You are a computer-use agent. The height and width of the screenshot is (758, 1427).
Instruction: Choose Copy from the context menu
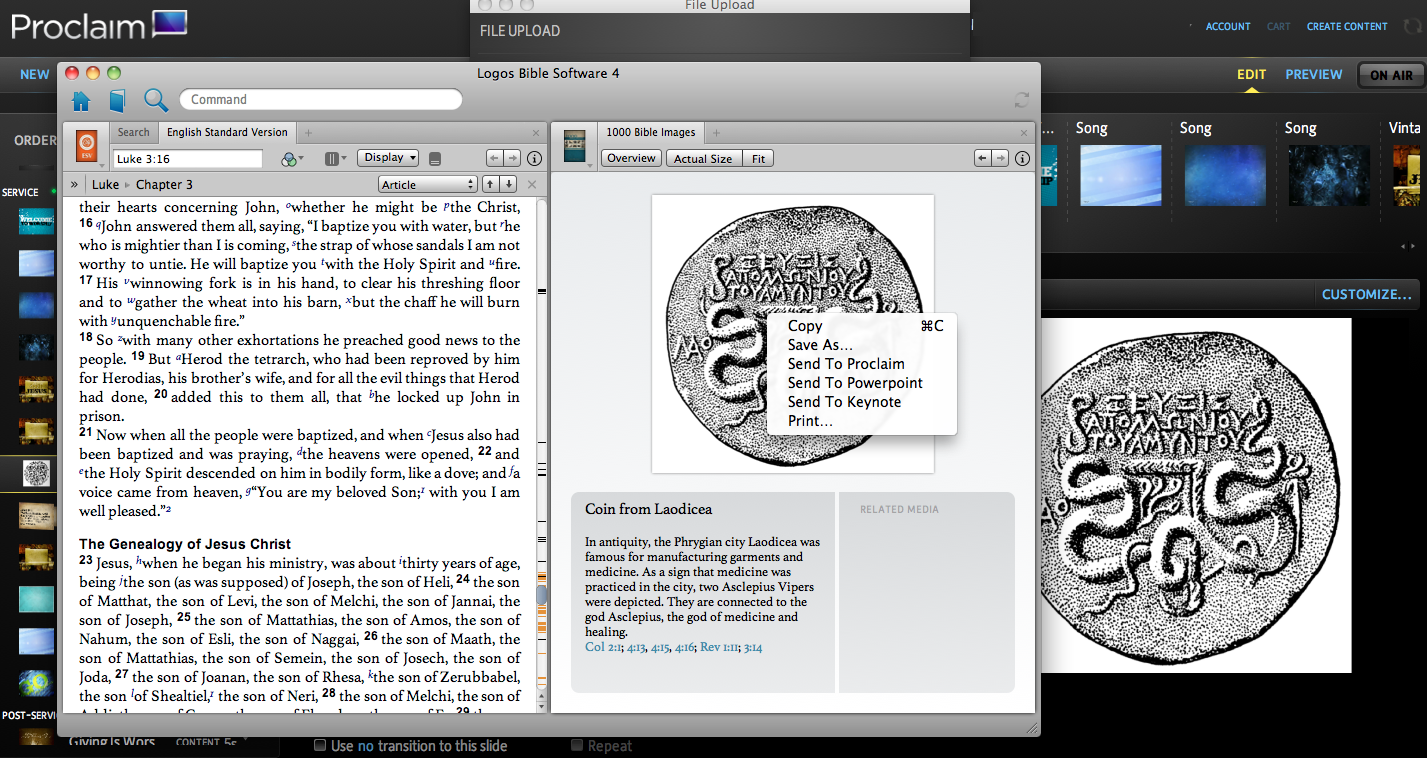click(x=861, y=326)
